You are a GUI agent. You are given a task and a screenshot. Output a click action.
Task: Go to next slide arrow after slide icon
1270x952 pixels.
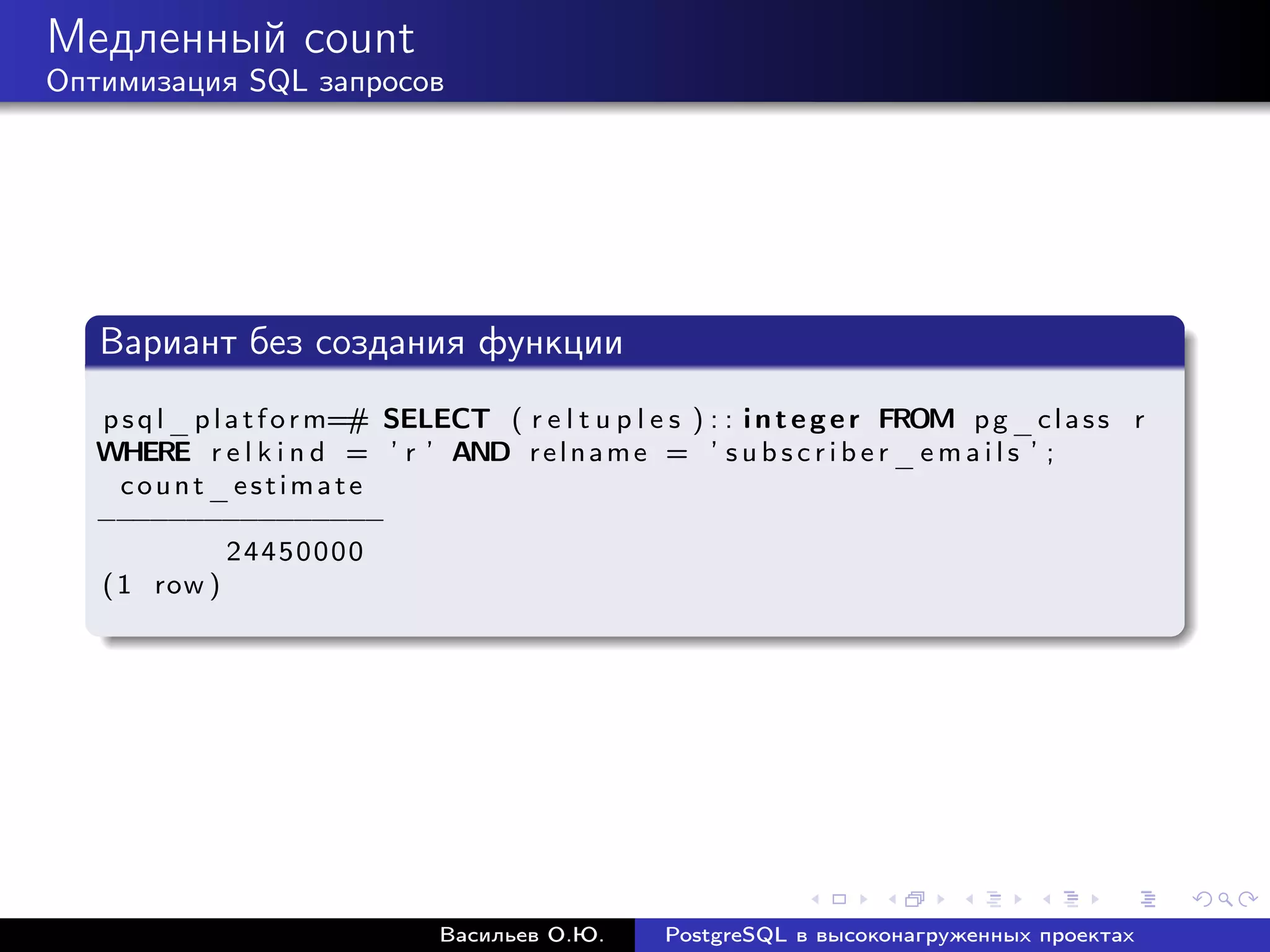pos(863,899)
